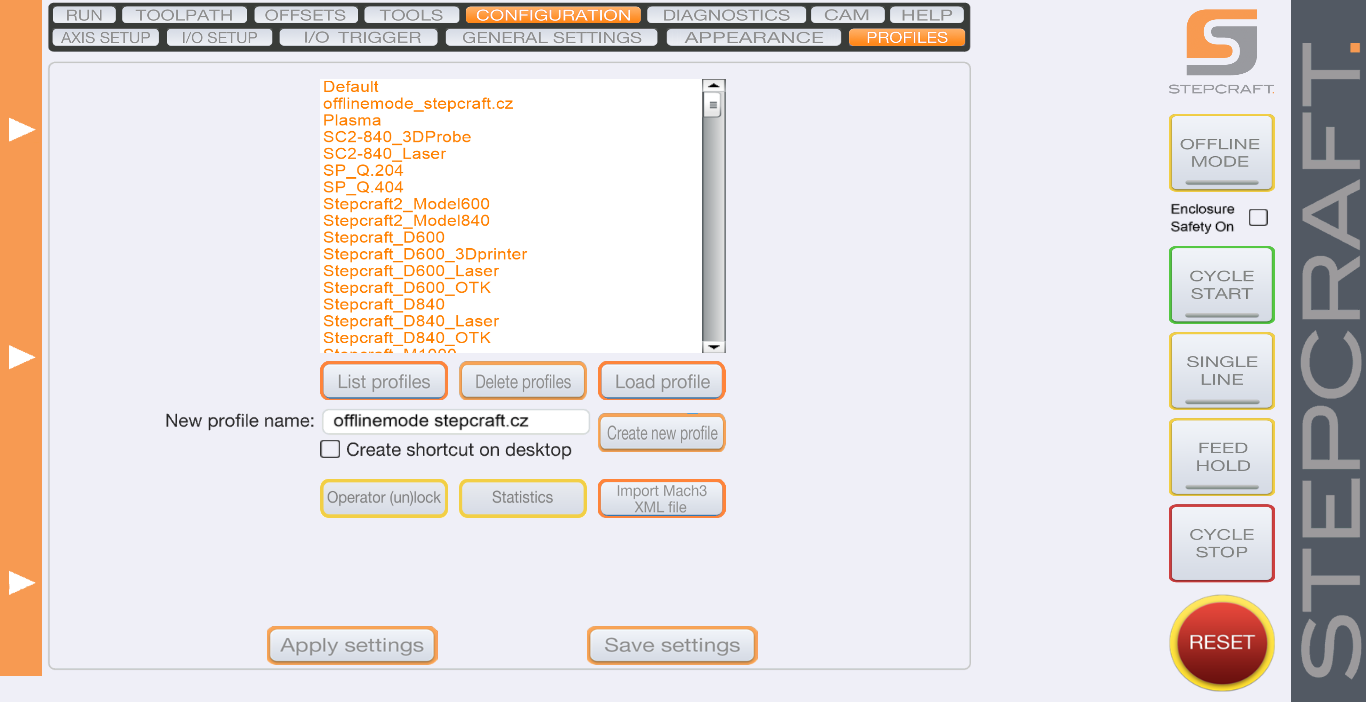This screenshot has height=702, width=1366.
Task: Select Stepcraft_D600_Laser profile
Action: coord(411,271)
